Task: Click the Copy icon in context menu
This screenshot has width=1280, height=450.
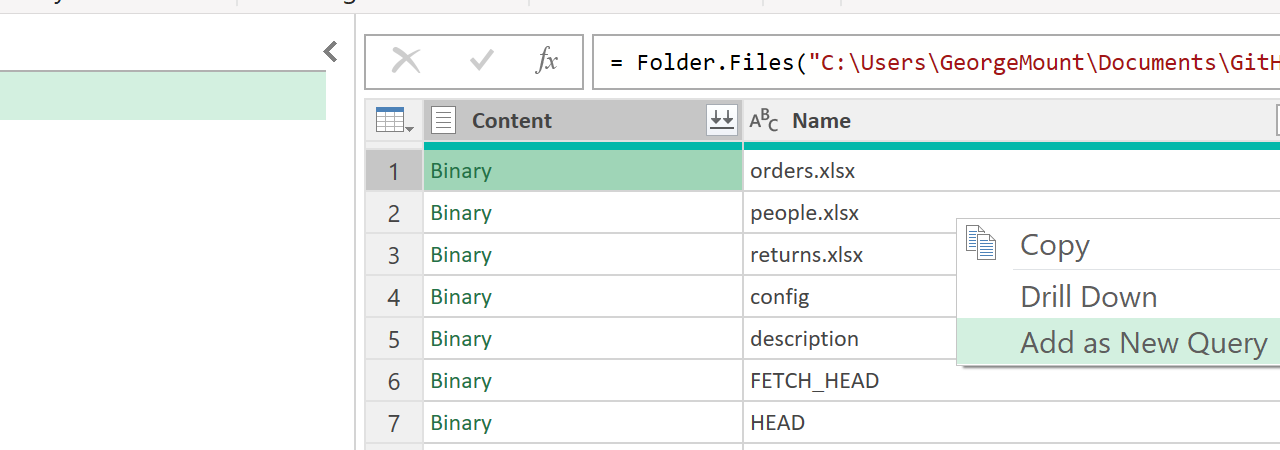Action: click(981, 244)
